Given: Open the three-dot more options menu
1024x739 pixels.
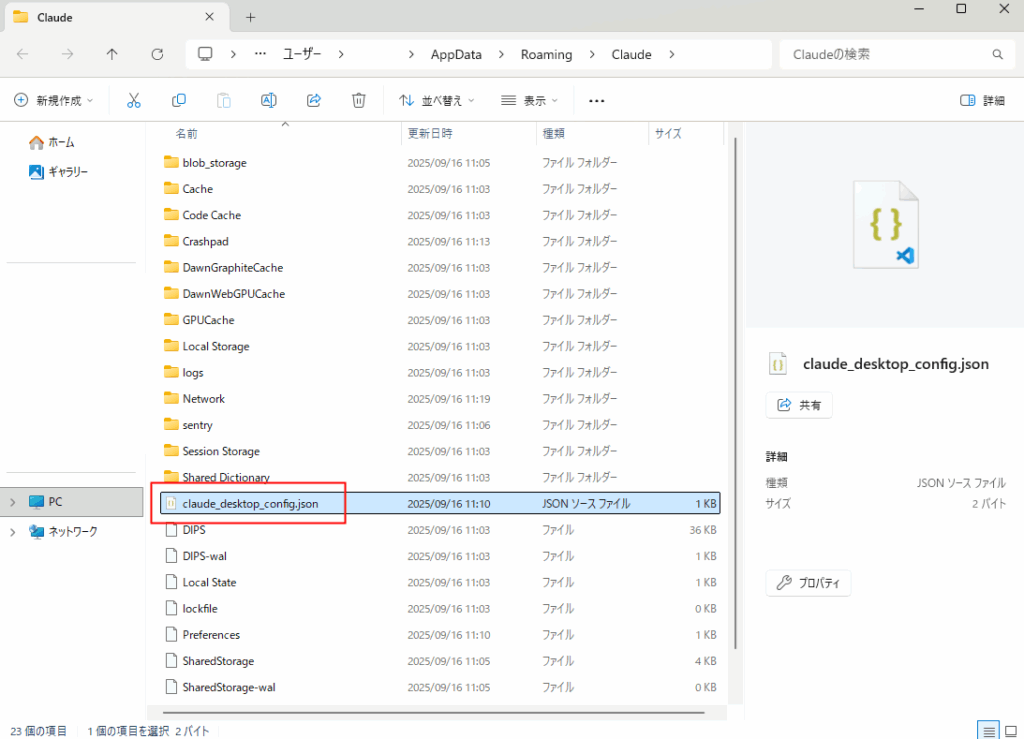Looking at the screenshot, I should point(596,101).
